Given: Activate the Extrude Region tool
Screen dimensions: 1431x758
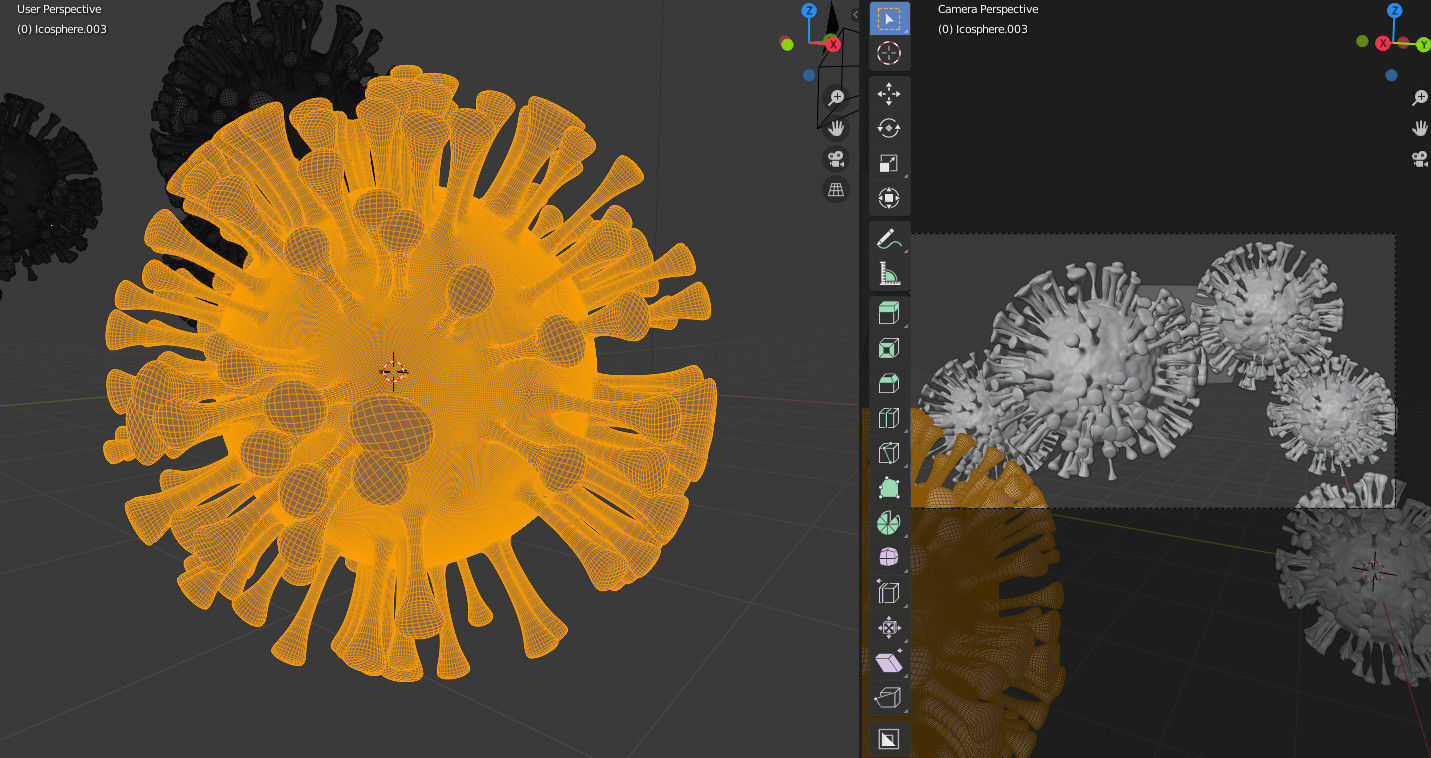Looking at the screenshot, I should [x=889, y=314].
